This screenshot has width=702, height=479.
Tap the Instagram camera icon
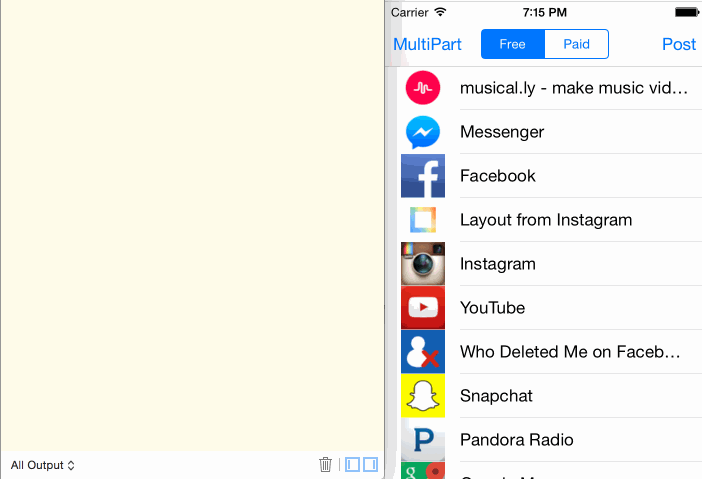click(423, 264)
